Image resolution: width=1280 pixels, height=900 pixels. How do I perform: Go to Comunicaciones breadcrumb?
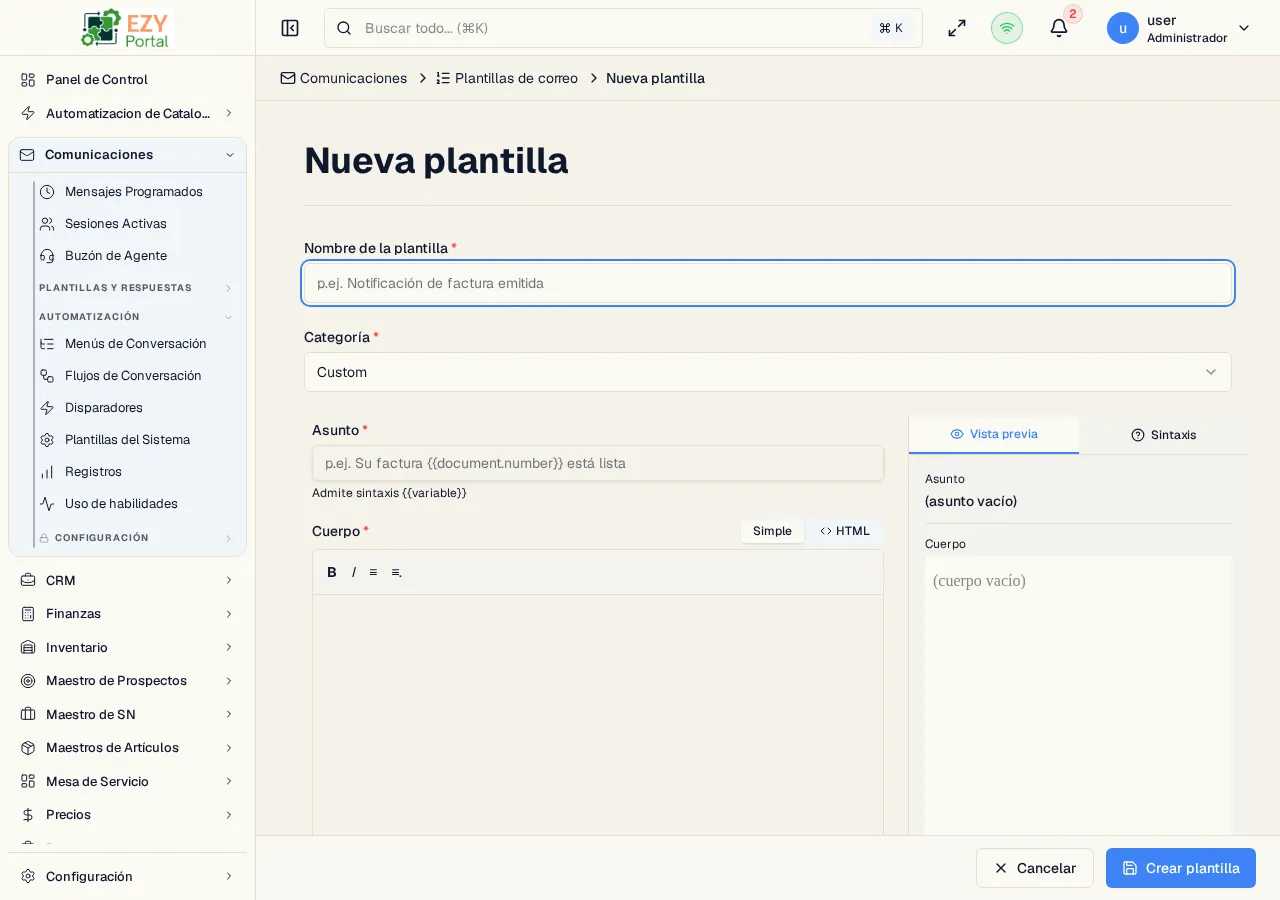coord(344,78)
